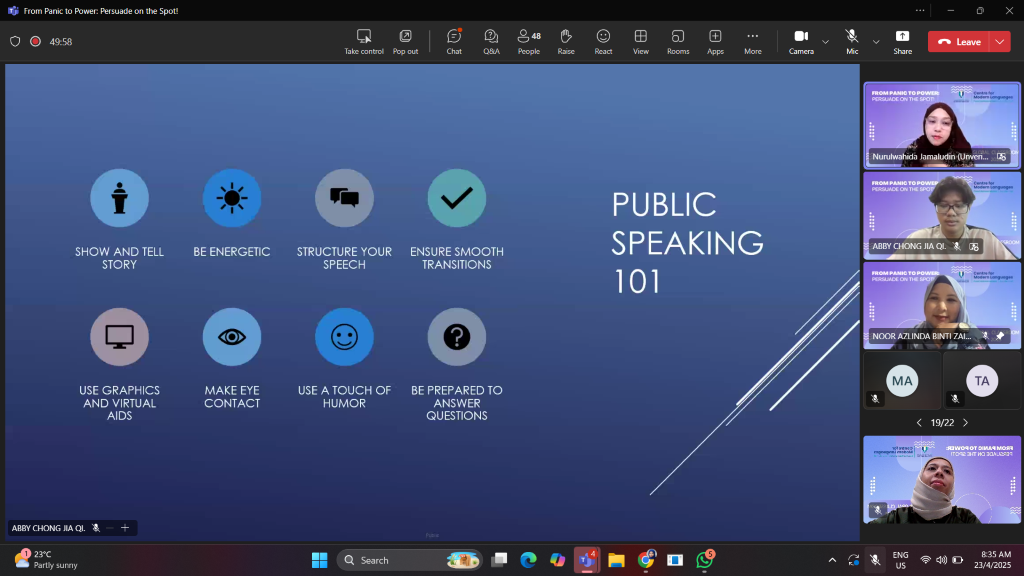Show the People participant list
The image size is (1024, 576).
528,41
